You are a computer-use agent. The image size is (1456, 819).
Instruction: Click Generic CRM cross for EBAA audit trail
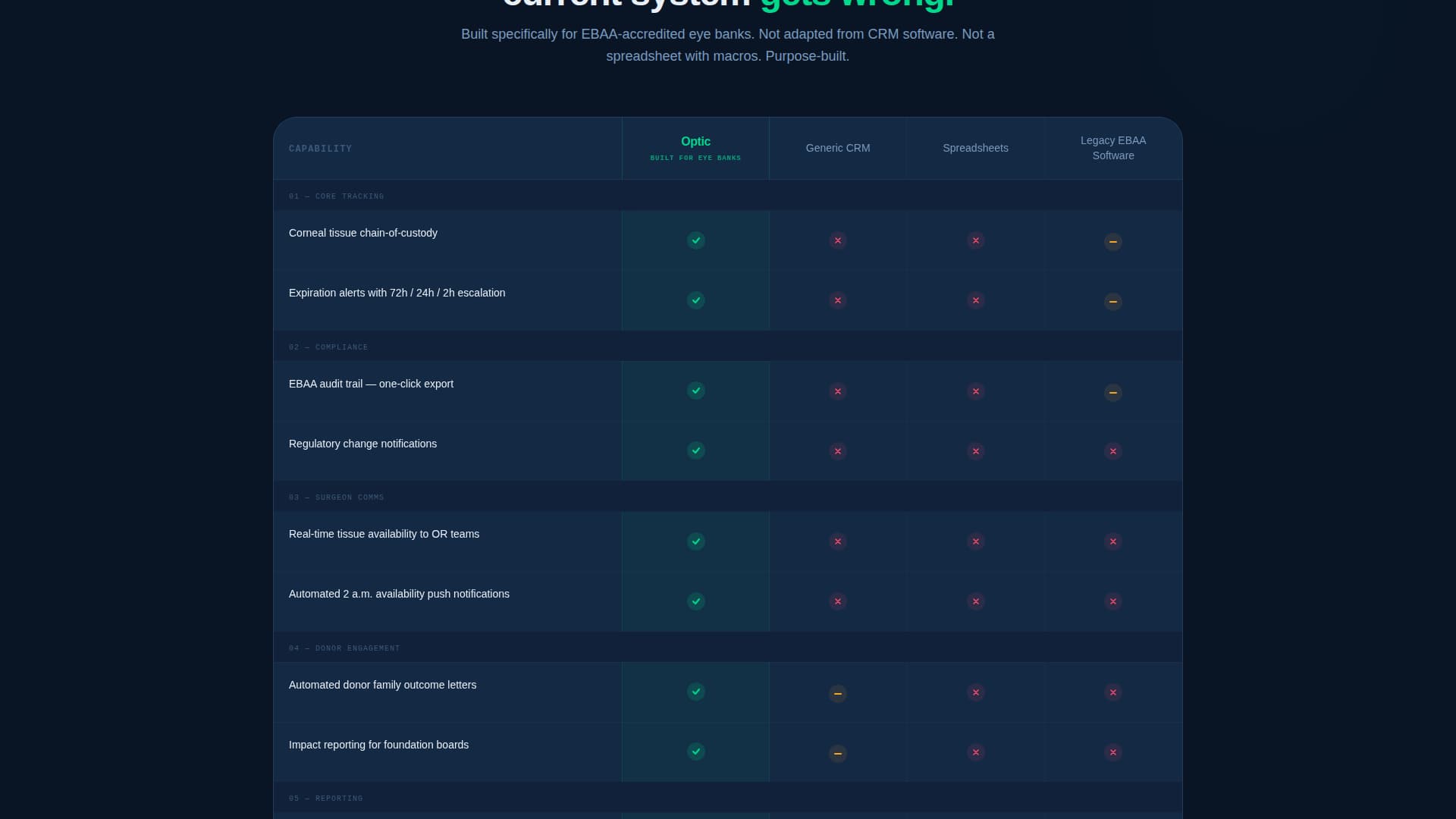tap(837, 391)
